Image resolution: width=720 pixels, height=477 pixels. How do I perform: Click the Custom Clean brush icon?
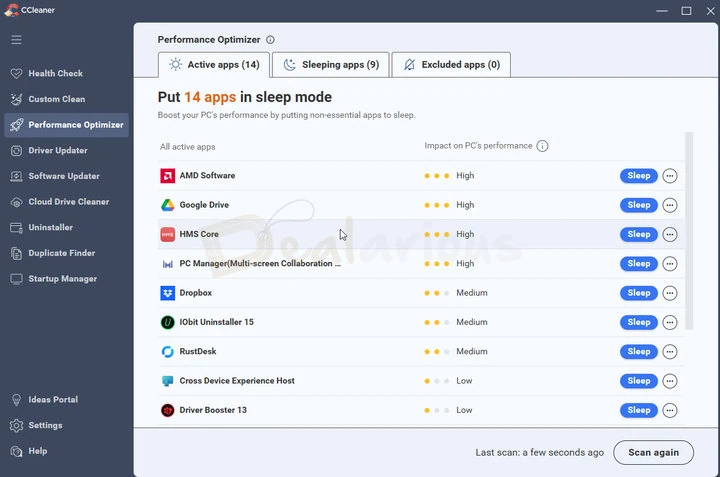point(16,99)
